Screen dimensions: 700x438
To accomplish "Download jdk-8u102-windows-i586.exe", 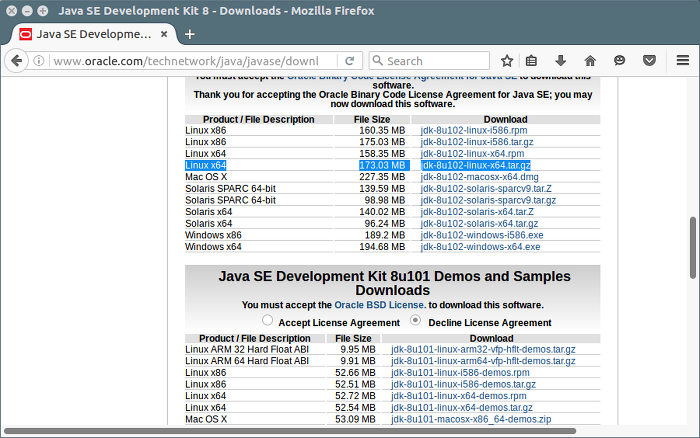I will (x=482, y=235).
